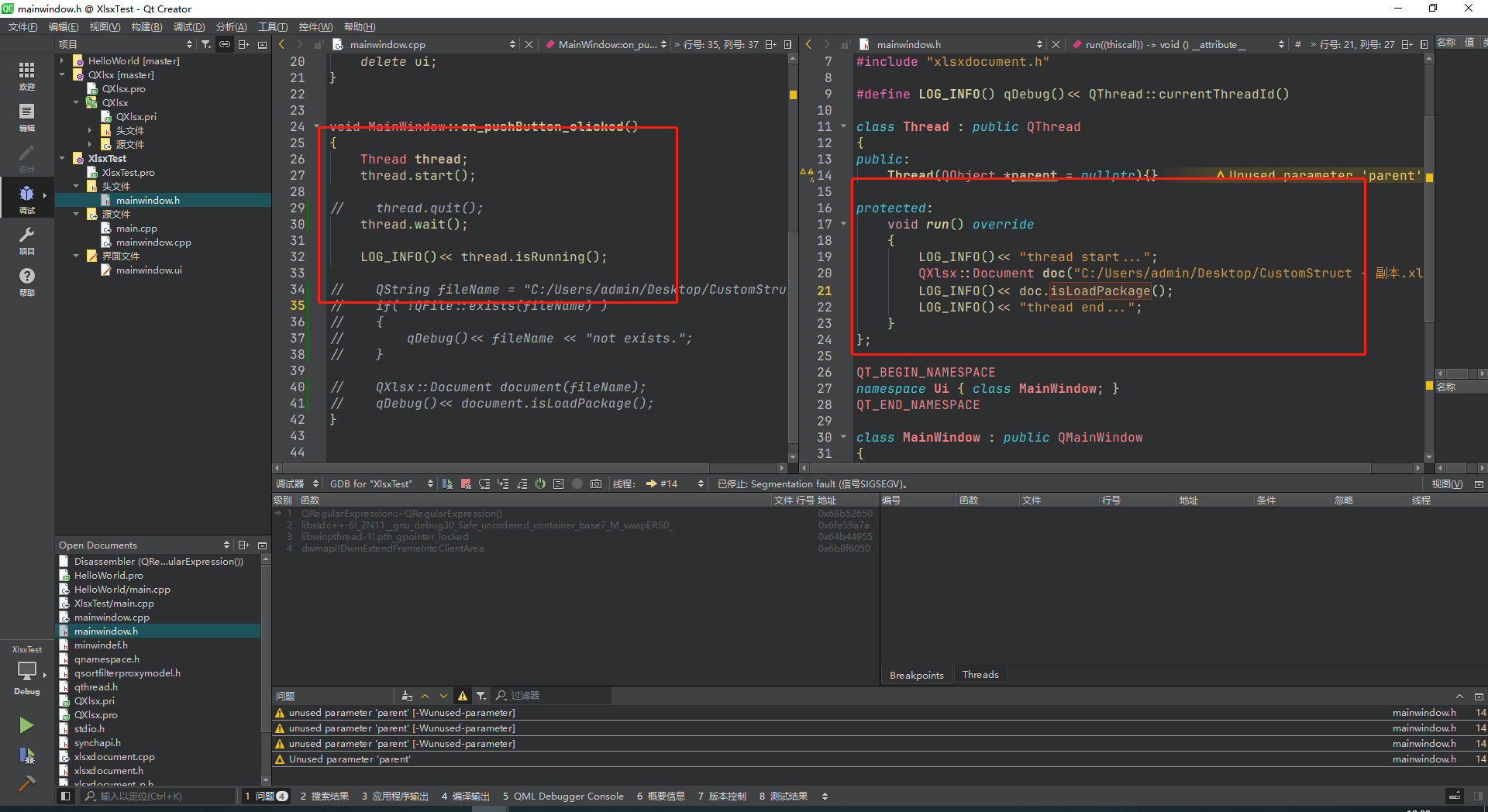Run the project with green play button

pyautogui.click(x=27, y=725)
